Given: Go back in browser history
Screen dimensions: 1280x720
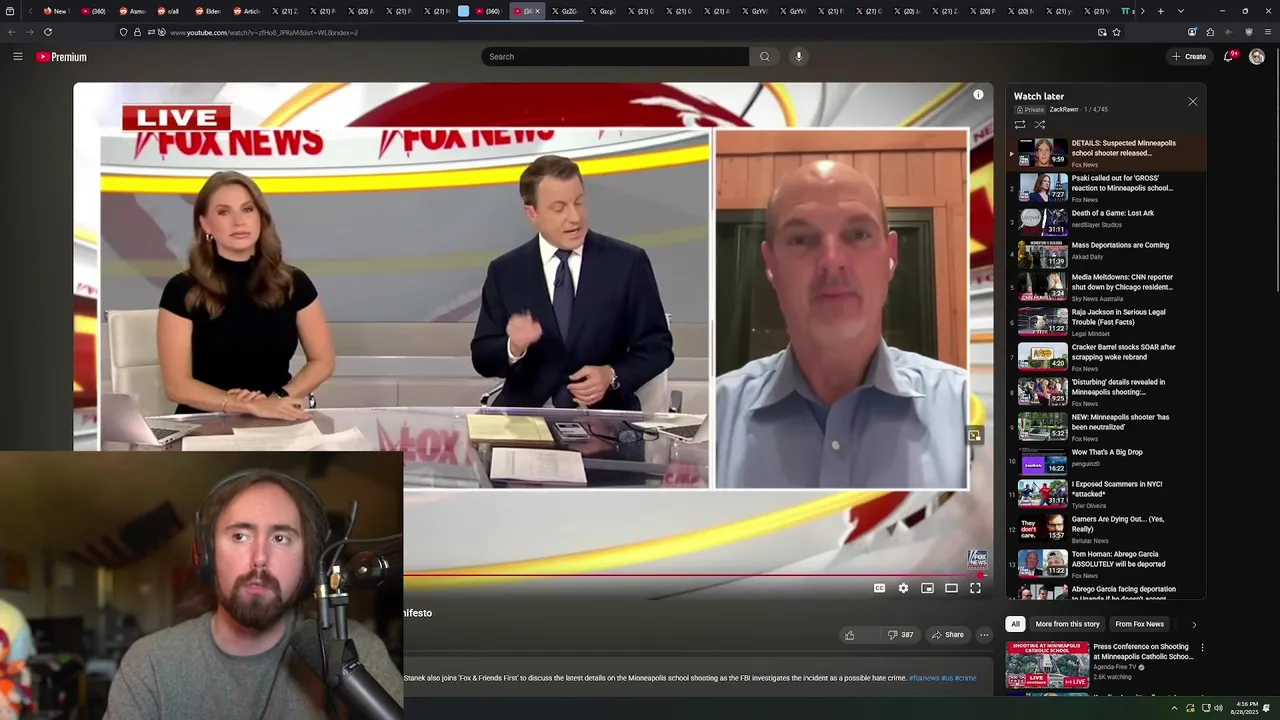Looking at the screenshot, I should tap(11, 32).
